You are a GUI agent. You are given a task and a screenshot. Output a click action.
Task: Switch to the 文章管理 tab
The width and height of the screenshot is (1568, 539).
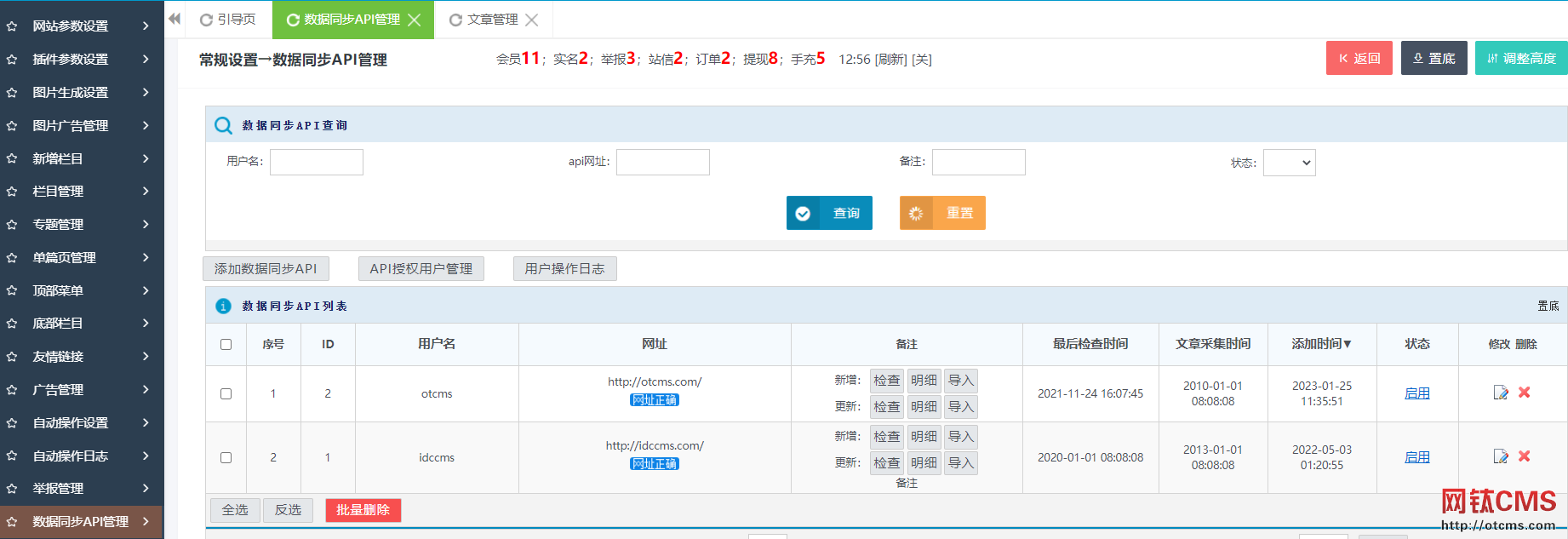492,20
